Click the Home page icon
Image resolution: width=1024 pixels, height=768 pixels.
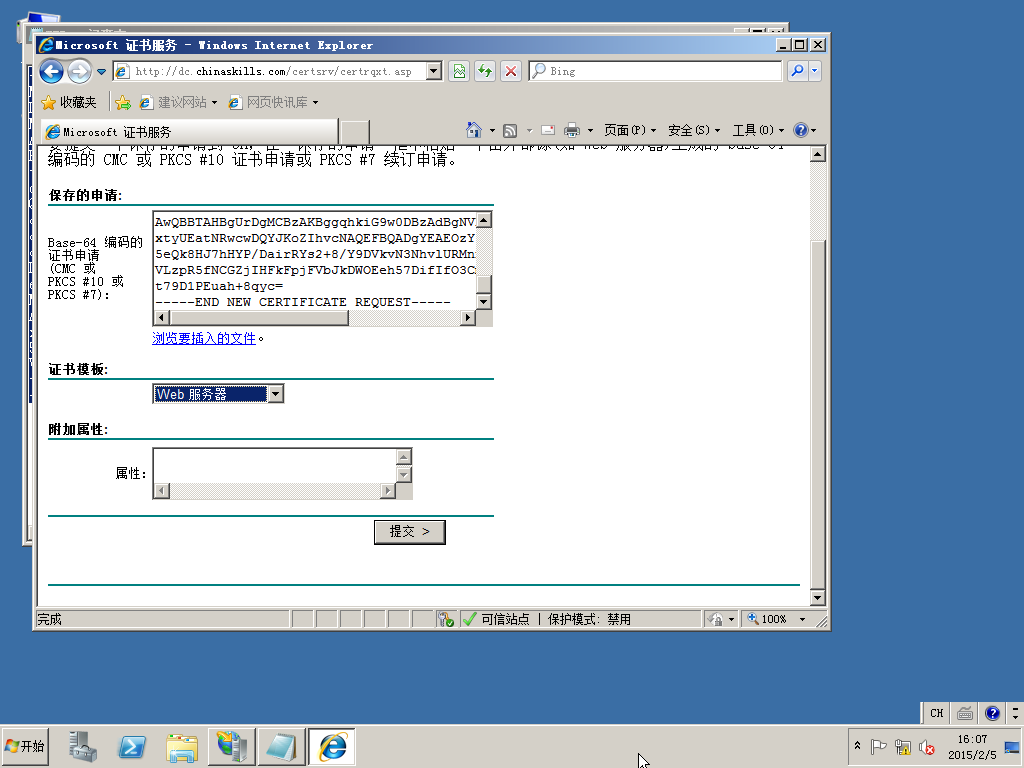(473, 130)
